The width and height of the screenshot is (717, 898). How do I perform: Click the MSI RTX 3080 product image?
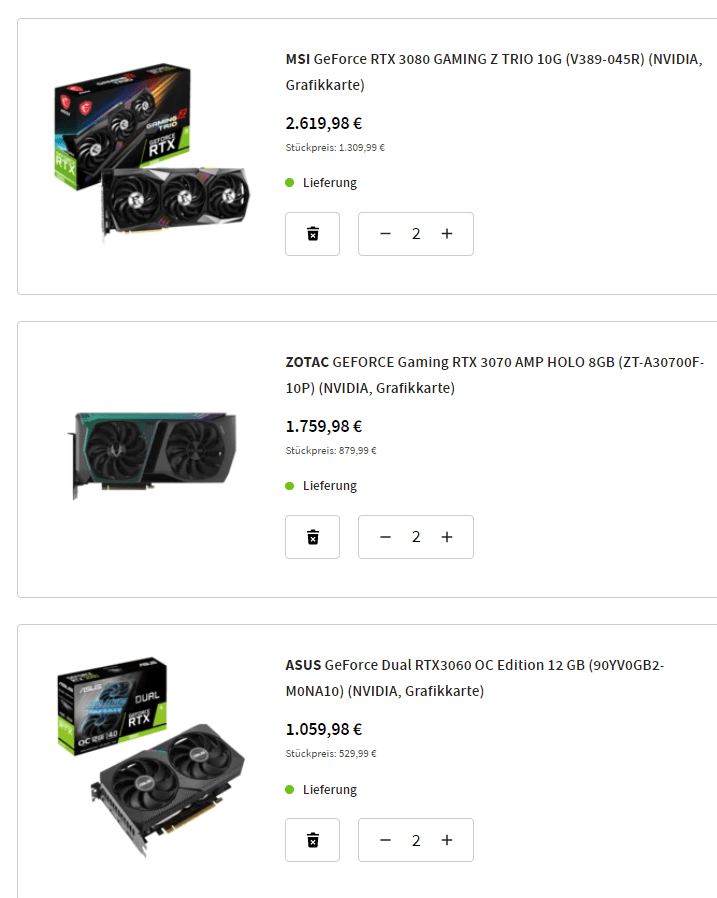pos(151,153)
